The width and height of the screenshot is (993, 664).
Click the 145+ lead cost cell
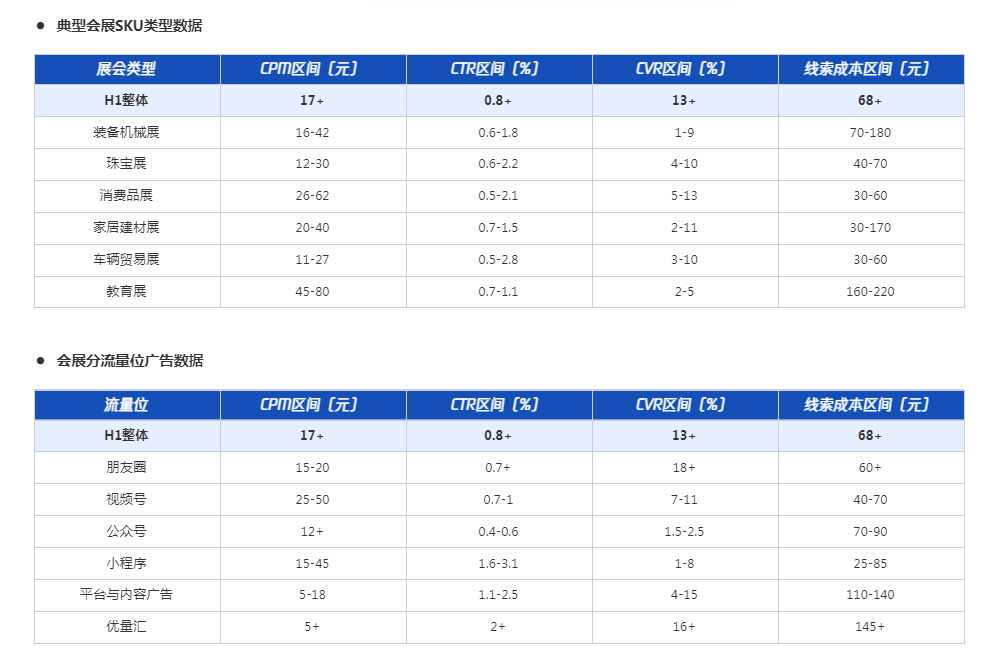click(x=870, y=627)
